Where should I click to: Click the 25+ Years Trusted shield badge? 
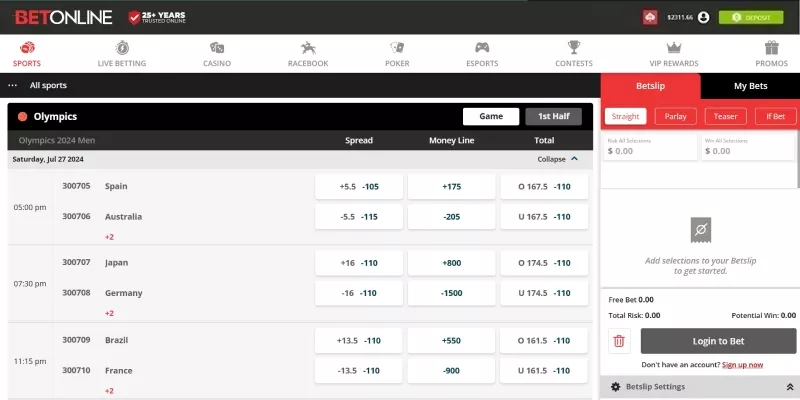(x=157, y=17)
